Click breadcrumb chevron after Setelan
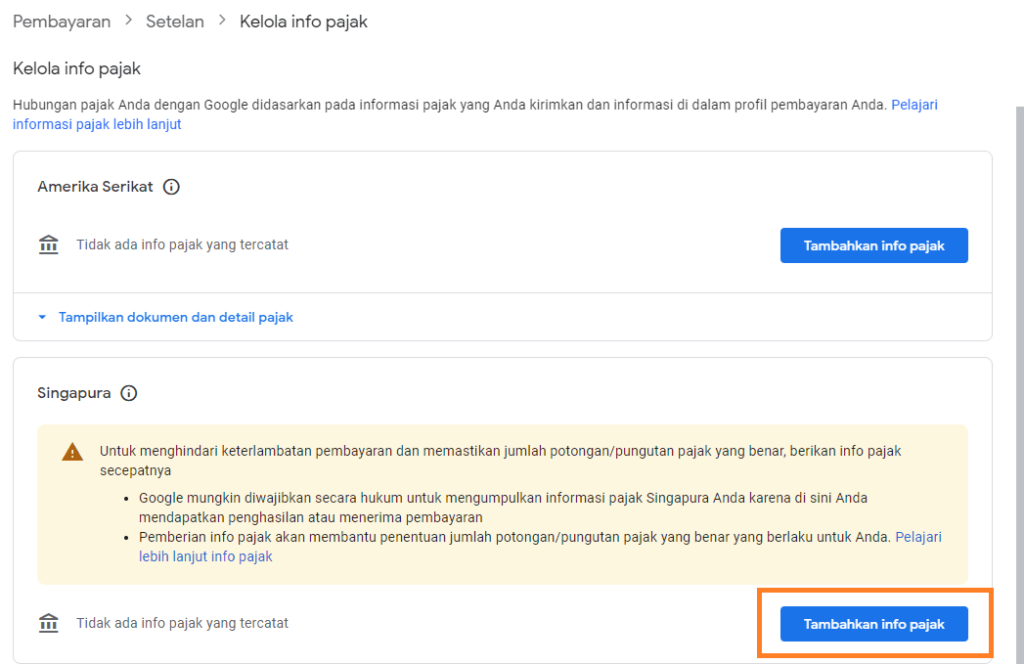The height and width of the screenshot is (664, 1024). coord(222,21)
